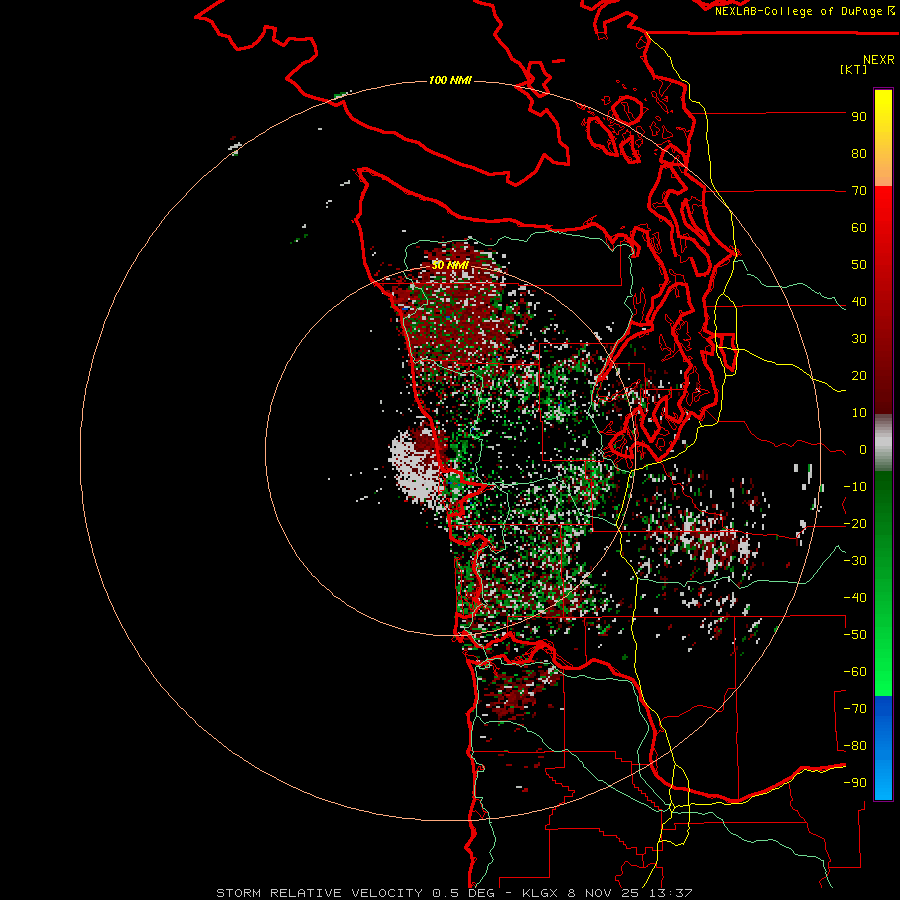Viewport: 900px width, 900px height.
Task: Click the 60 value on velocity scale
Action: pyautogui.click(x=859, y=228)
